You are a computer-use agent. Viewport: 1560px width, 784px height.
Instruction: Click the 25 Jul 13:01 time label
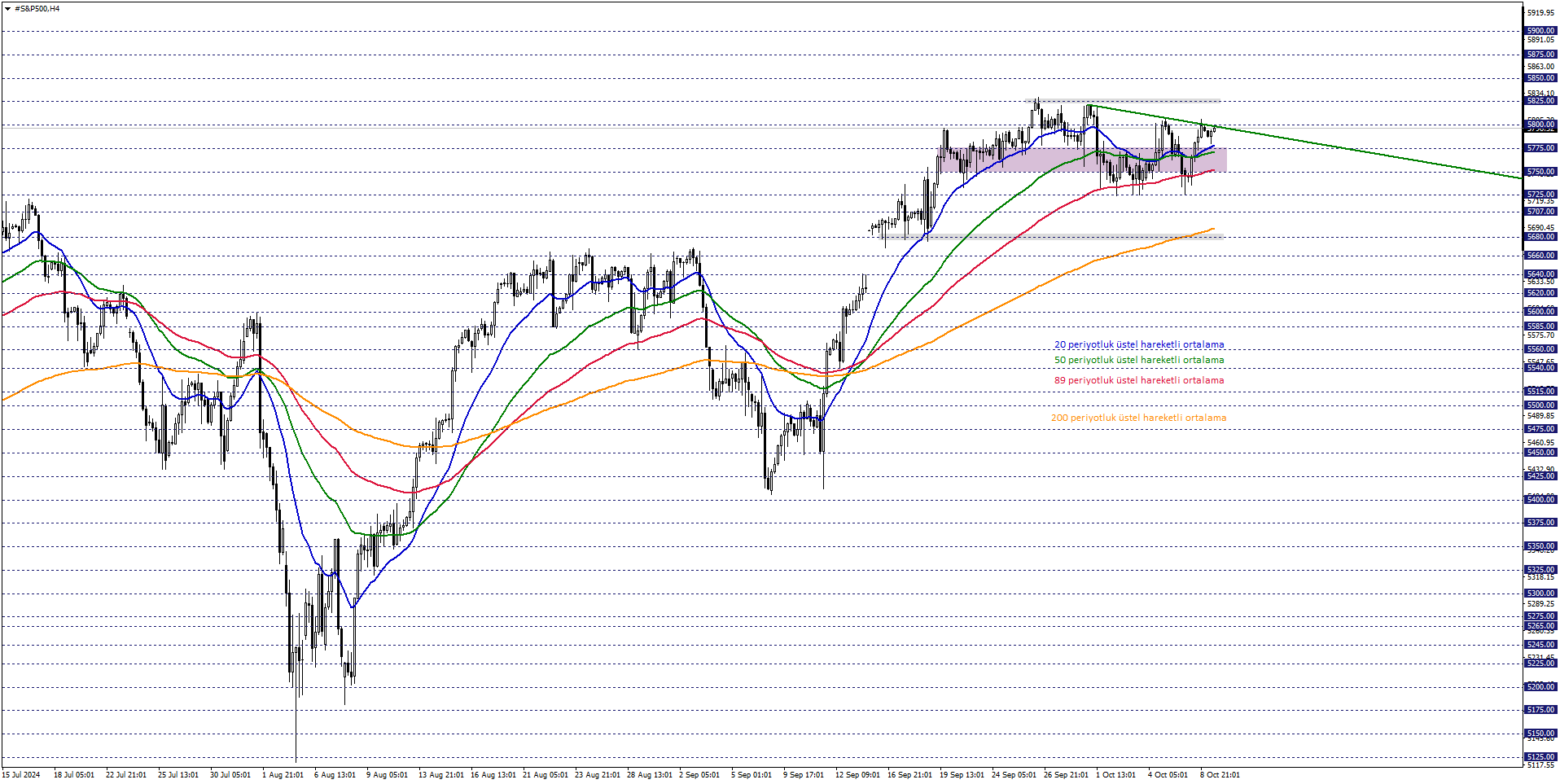pyautogui.click(x=178, y=775)
